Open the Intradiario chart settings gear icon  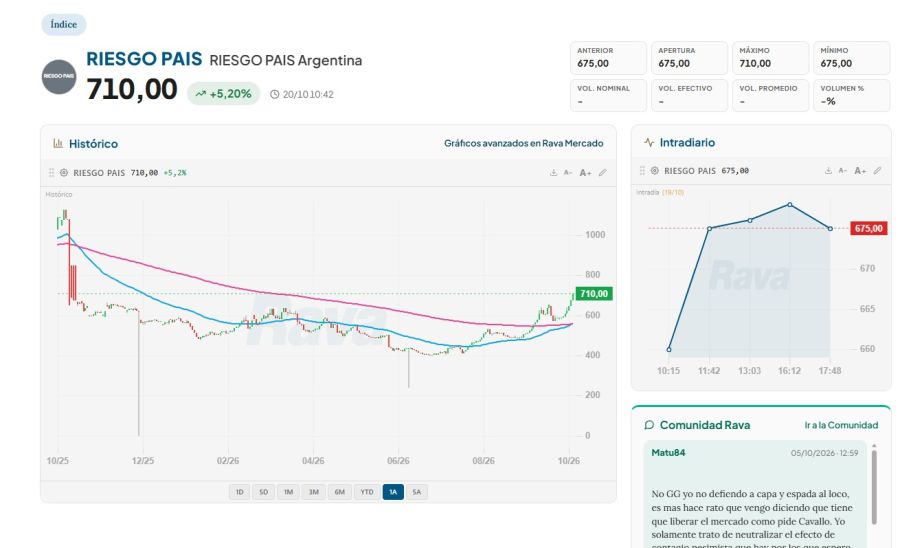[x=654, y=170]
